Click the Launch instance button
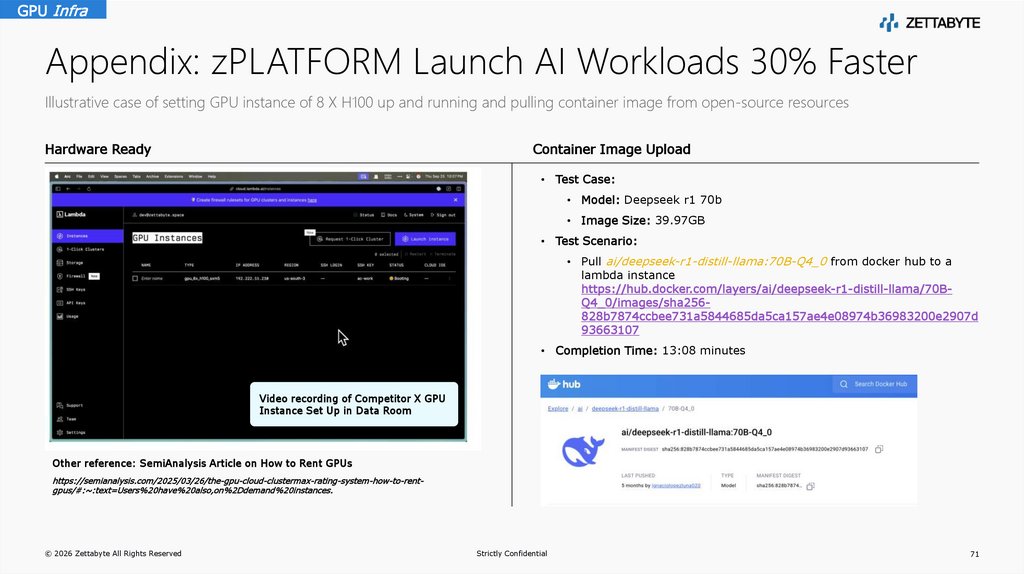The height and width of the screenshot is (574, 1024). [x=425, y=239]
